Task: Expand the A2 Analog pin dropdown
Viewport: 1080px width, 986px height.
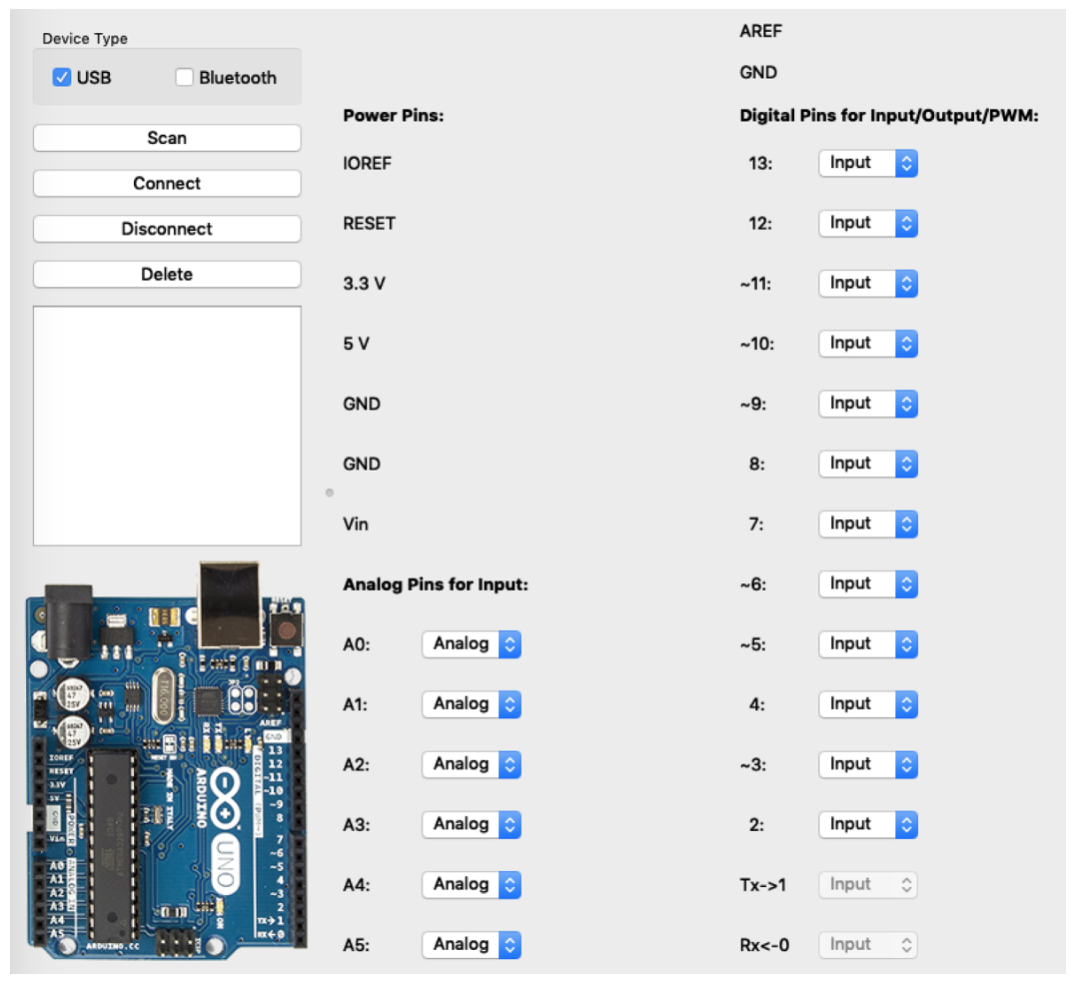Action: coord(471,764)
